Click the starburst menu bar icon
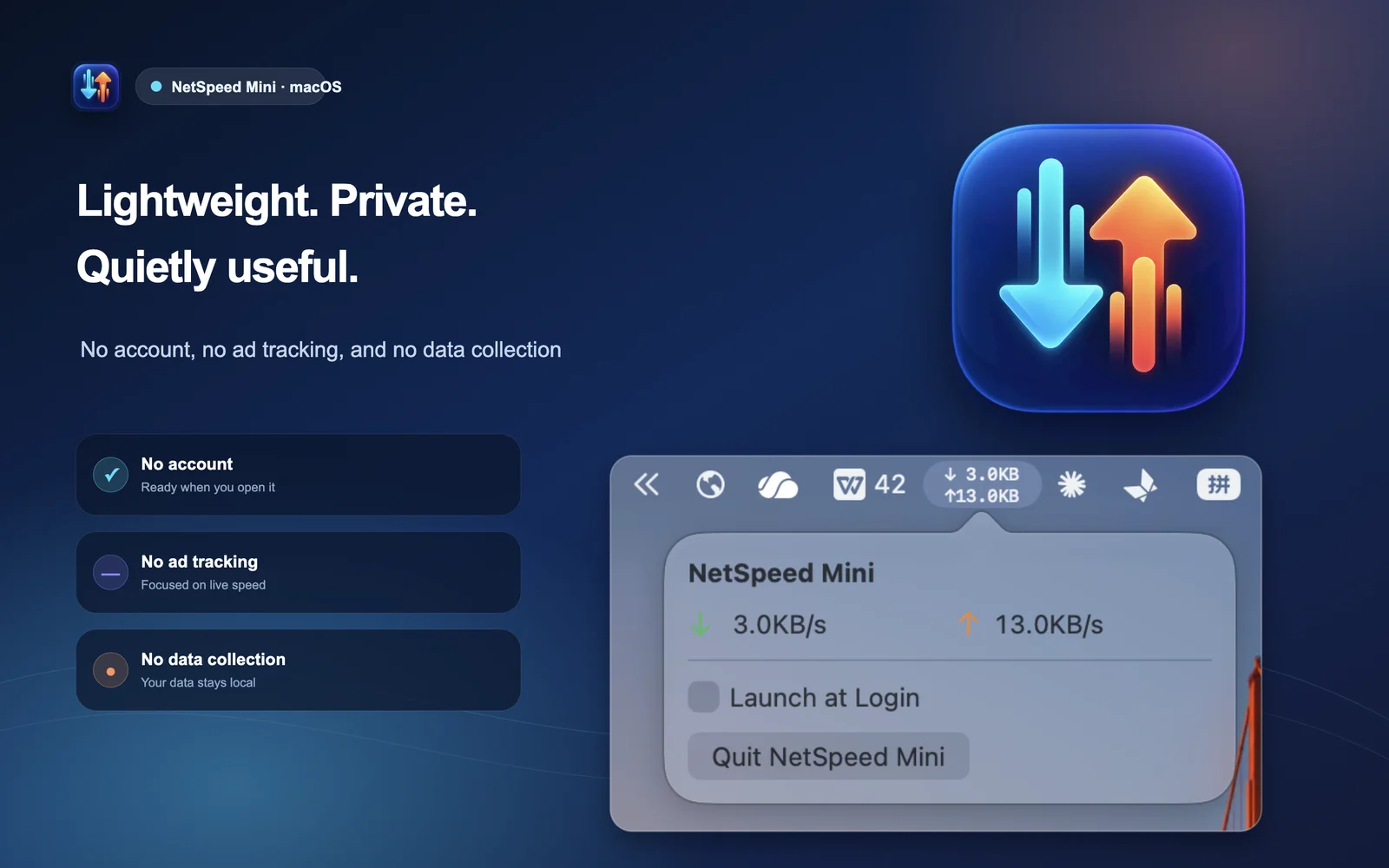Image resolution: width=1389 pixels, height=868 pixels. (x=1072, y=484)
